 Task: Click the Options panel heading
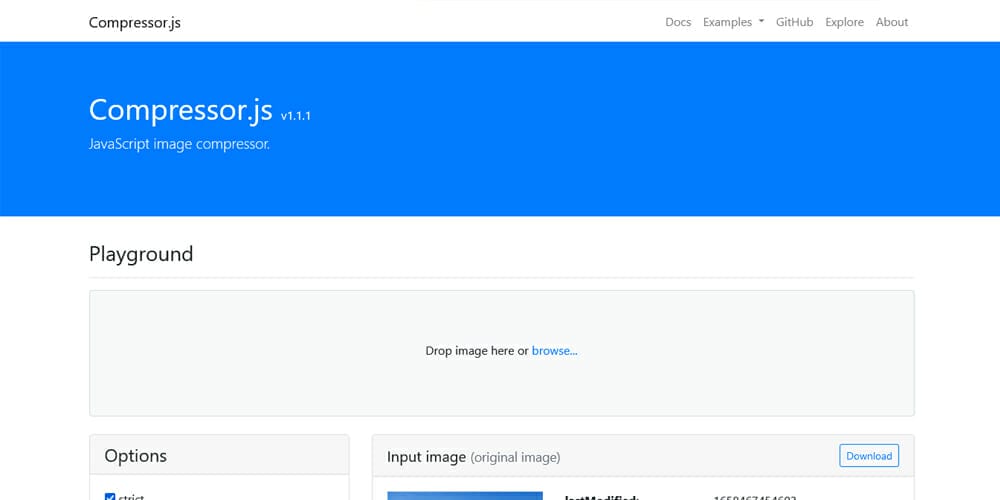pos(136,456)
